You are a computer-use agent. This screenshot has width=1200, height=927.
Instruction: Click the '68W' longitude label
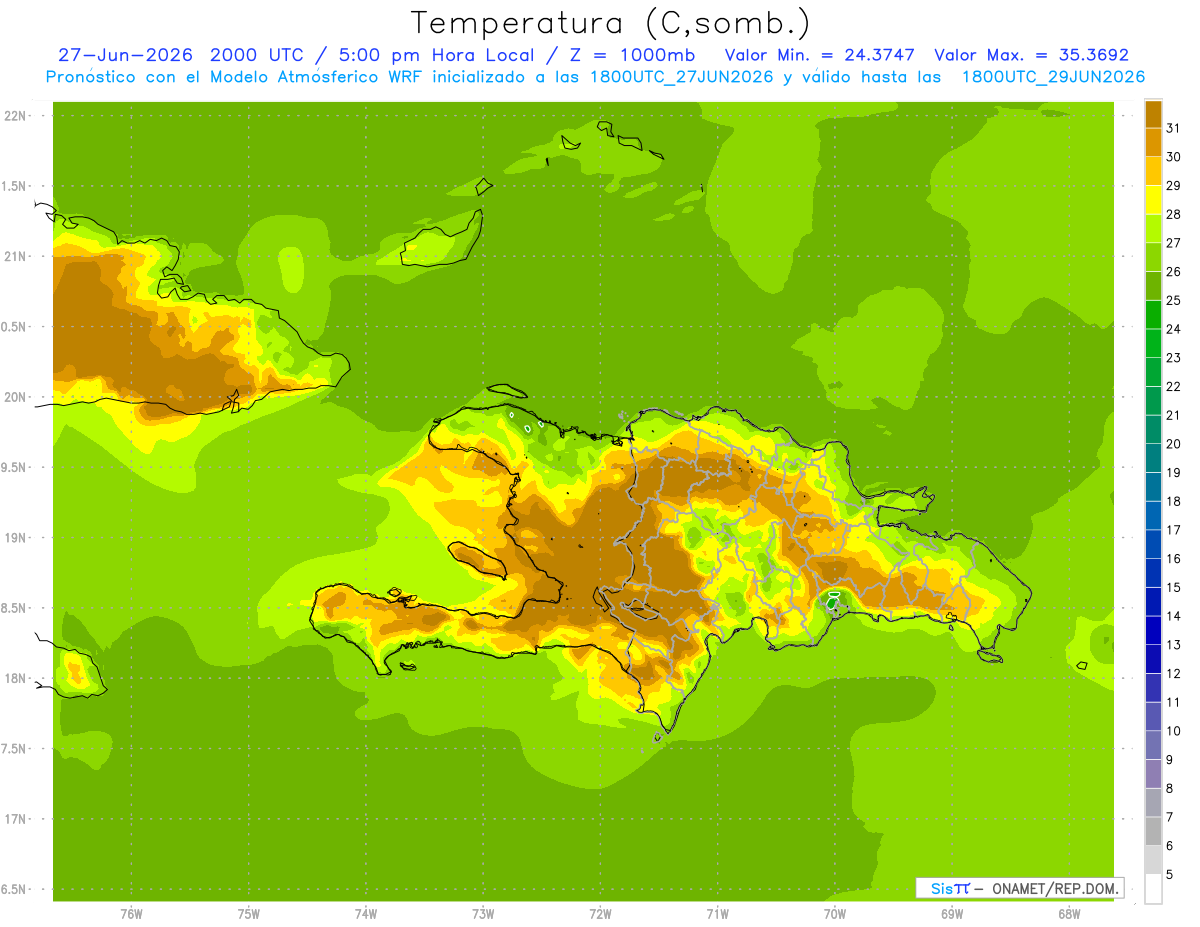(x=1069, y=914)
